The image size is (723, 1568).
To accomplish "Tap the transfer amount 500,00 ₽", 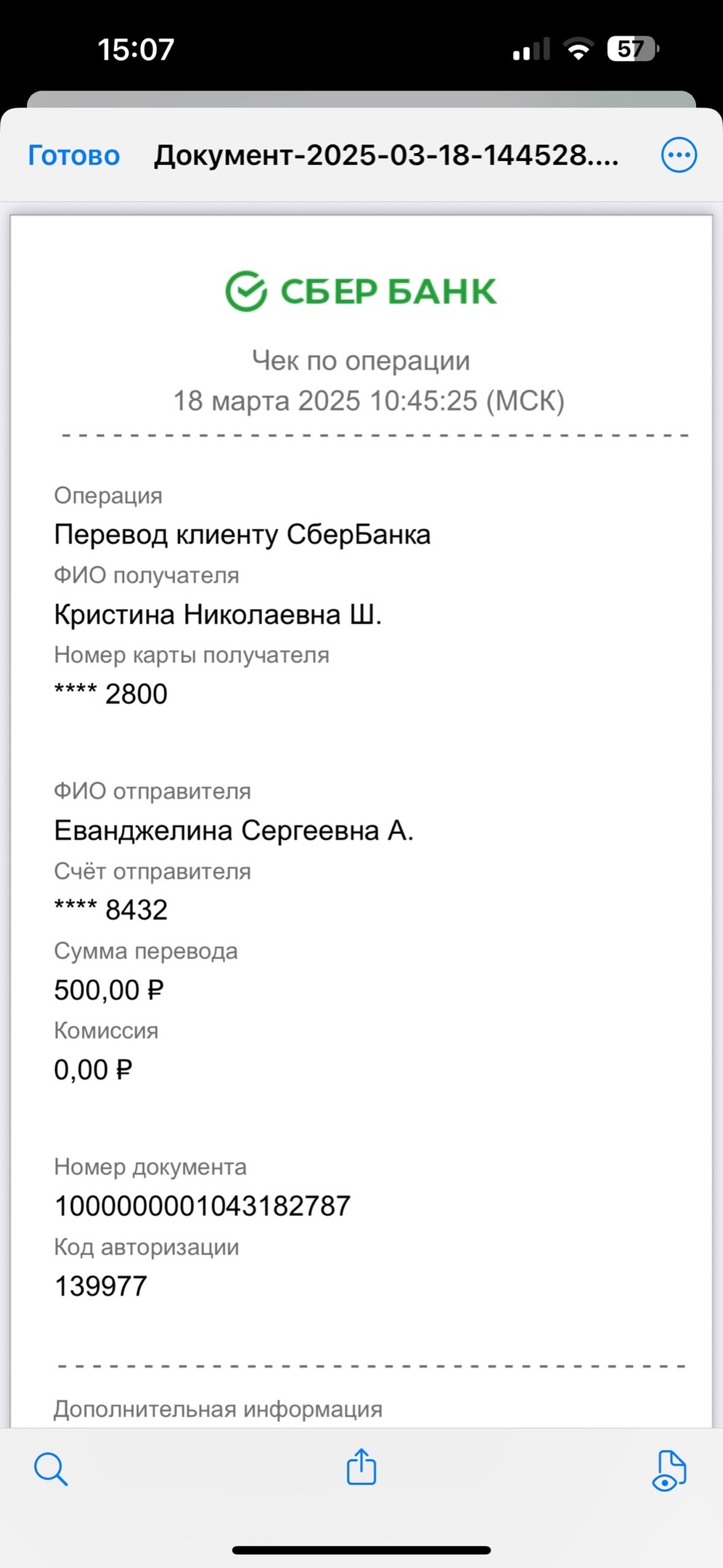I will pyautogui.click(x=109, y=990).
